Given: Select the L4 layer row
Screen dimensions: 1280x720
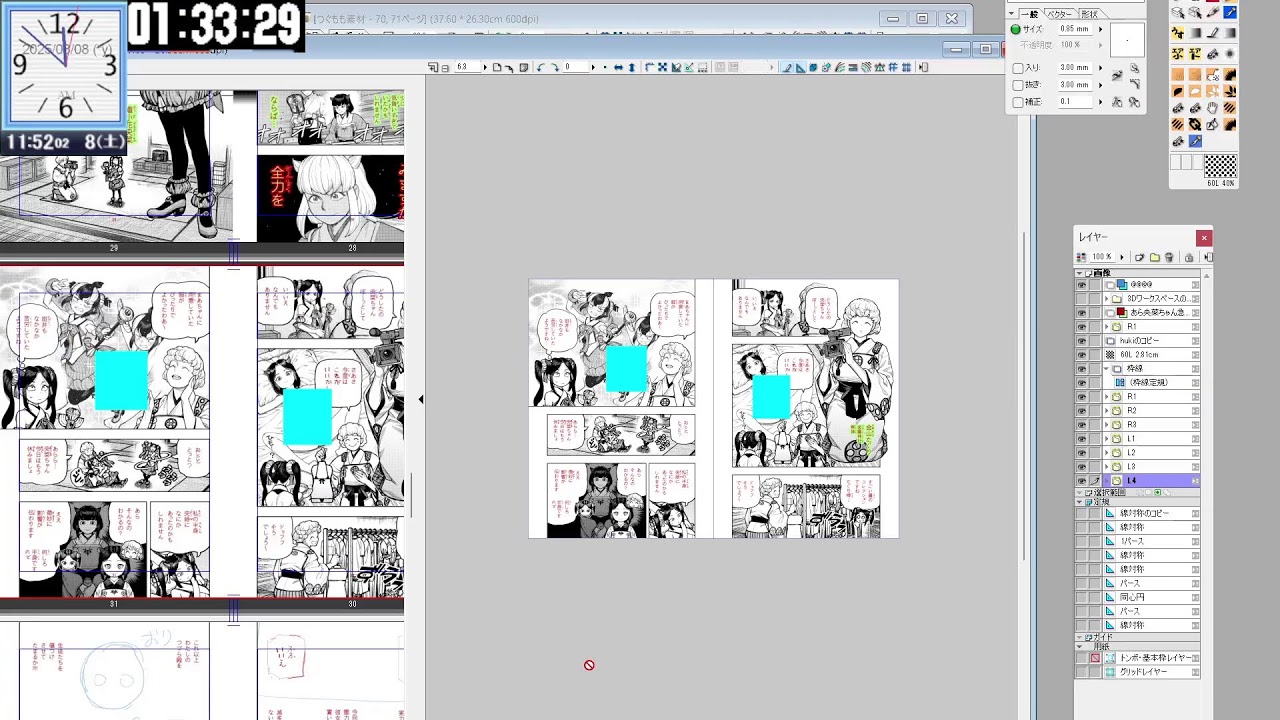Looking at the screenshot, I should [x=1150, y=481].
